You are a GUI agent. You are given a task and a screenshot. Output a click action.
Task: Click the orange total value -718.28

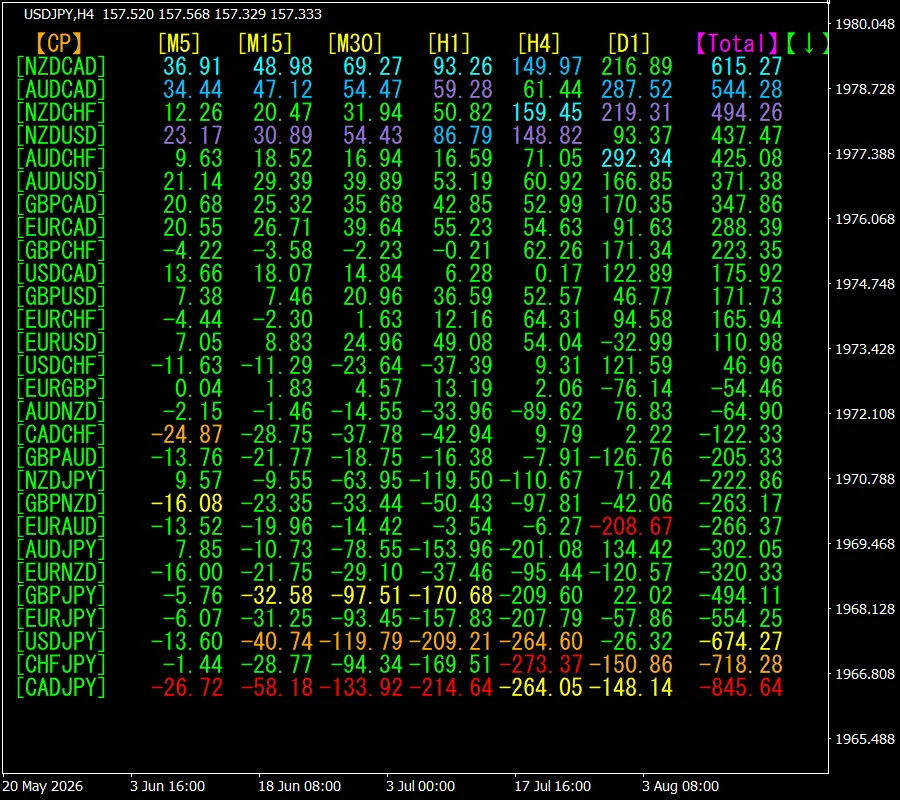[741, 664]
